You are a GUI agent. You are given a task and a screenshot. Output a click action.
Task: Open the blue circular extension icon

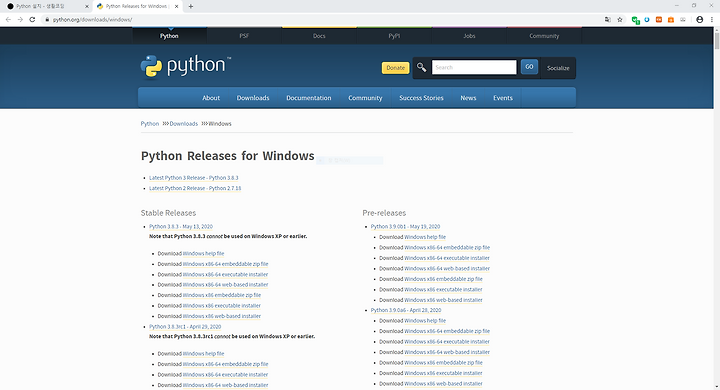click(647, 19)
